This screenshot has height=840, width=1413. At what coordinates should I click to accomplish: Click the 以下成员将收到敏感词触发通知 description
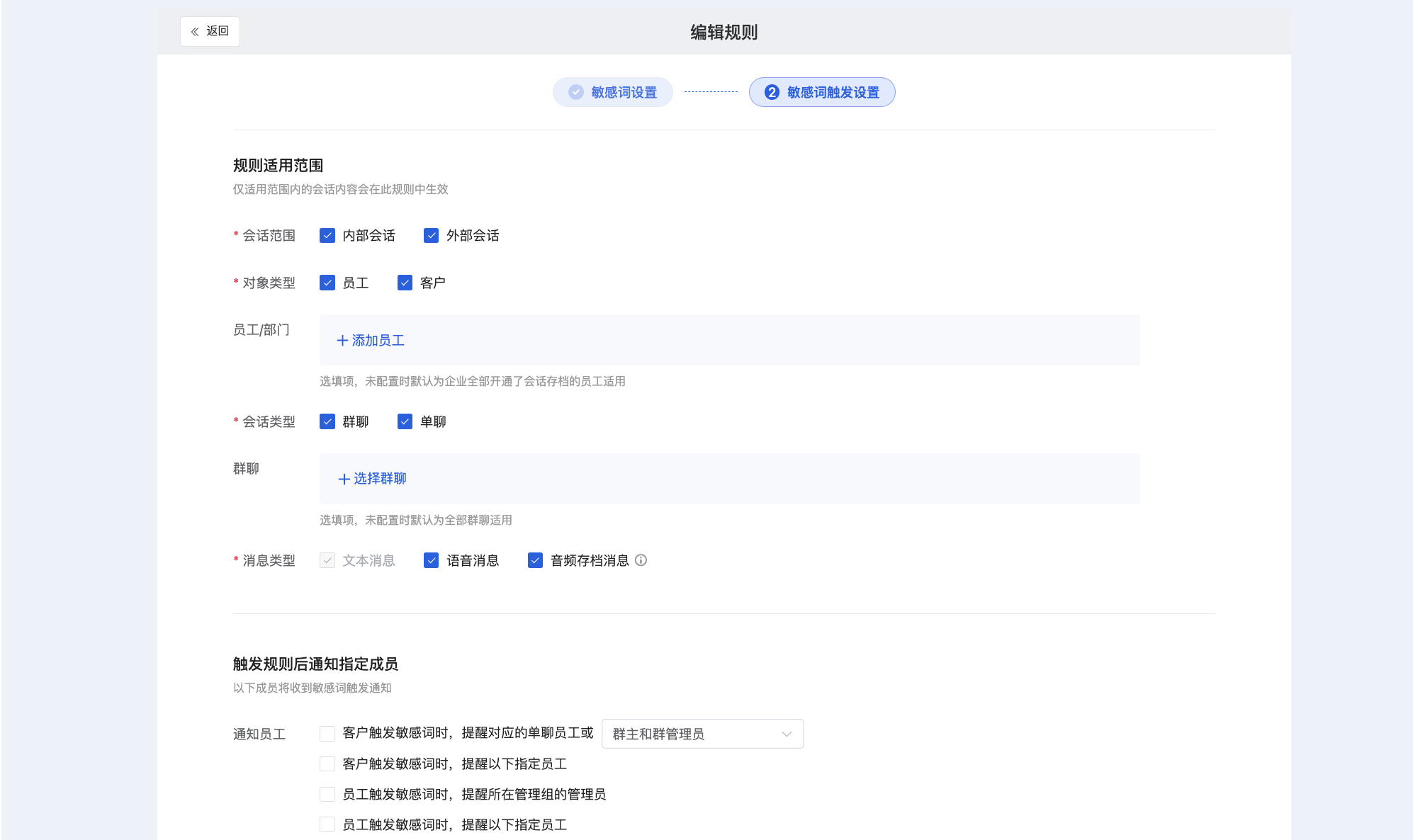[x=313, y=688]
